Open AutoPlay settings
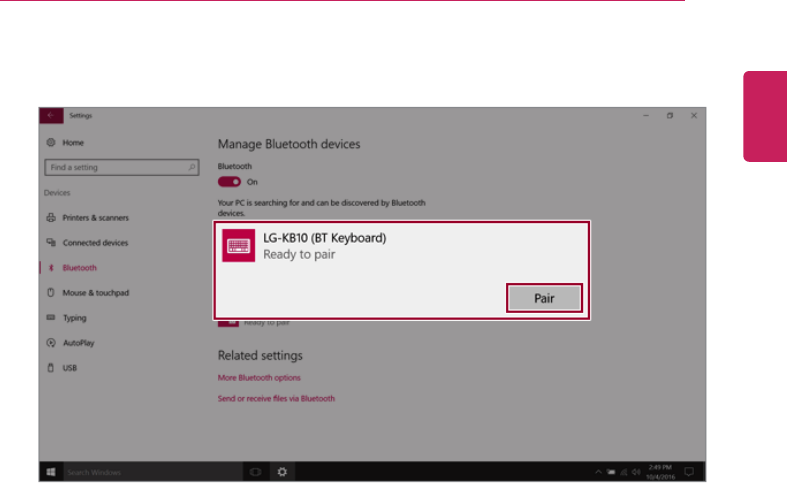 [x=78, y=343]
